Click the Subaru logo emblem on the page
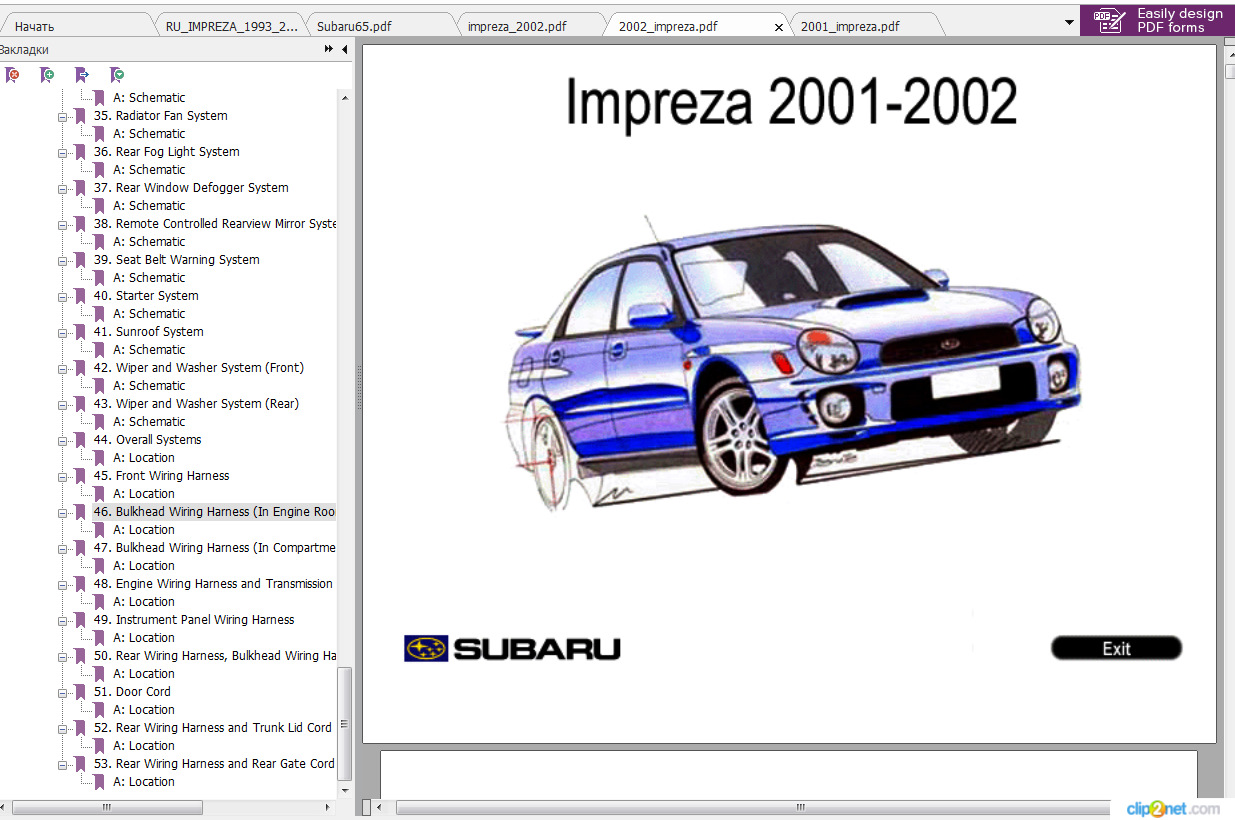This screenshot has width=1235, height=820. point(426,649)
